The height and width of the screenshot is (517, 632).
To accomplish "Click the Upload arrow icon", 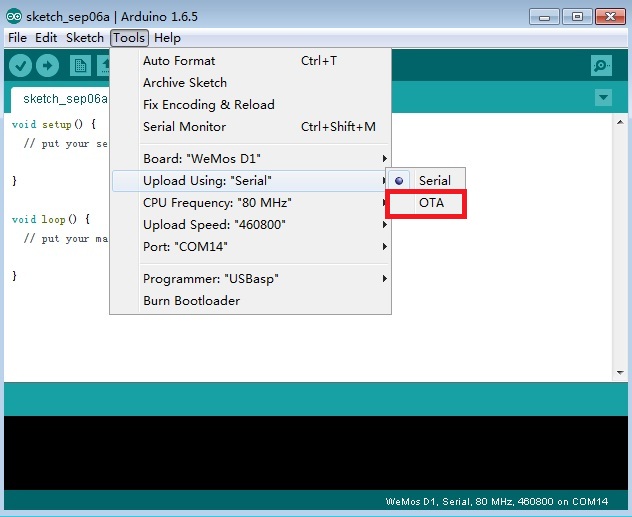I will [47, 66].
